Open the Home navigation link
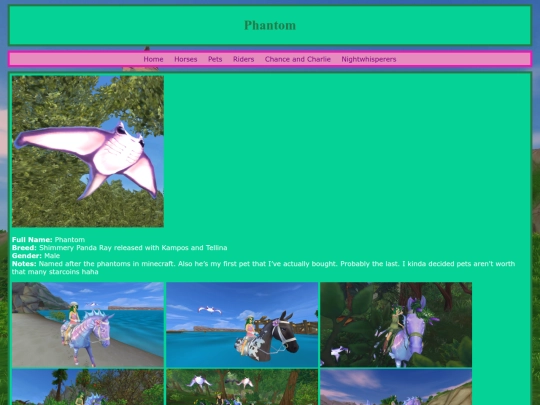 point(153,59)
